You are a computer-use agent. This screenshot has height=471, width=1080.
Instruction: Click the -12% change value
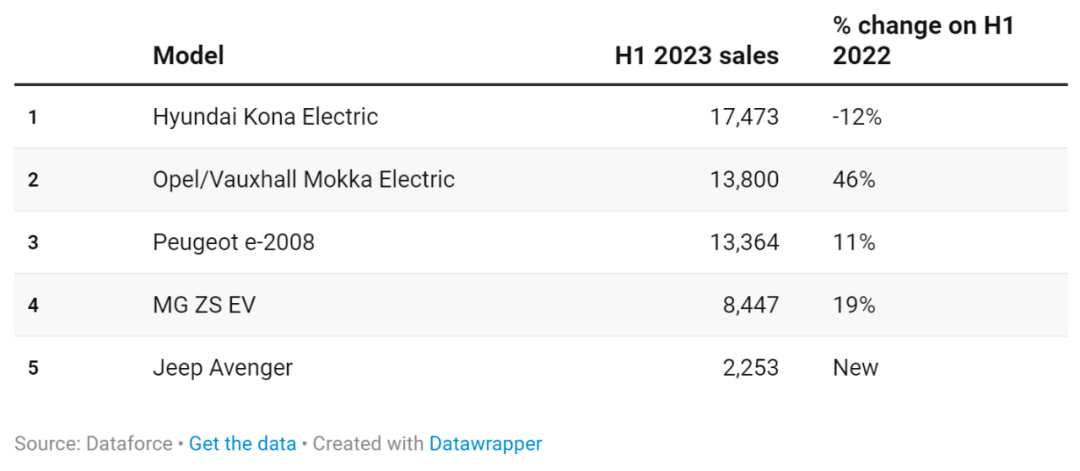click(857, 117)
